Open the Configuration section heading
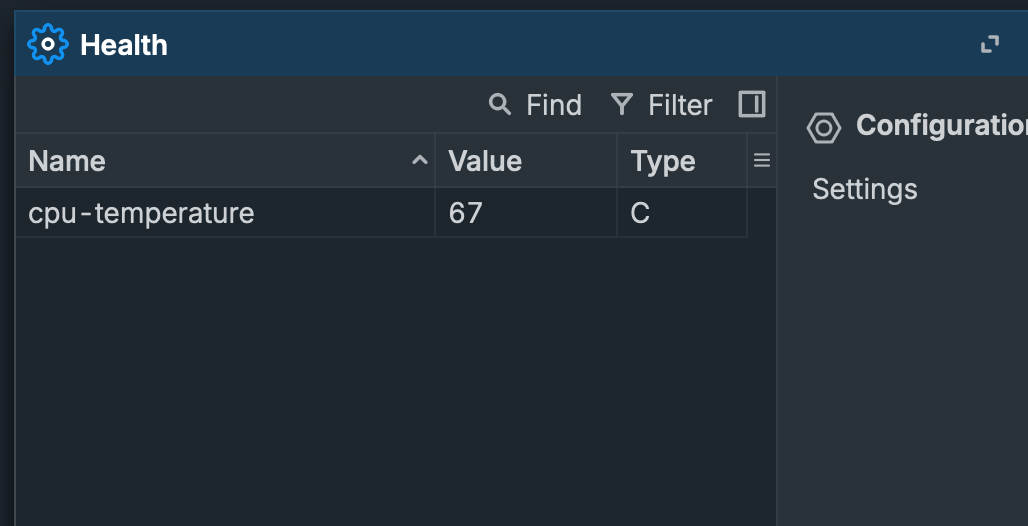 941,125
